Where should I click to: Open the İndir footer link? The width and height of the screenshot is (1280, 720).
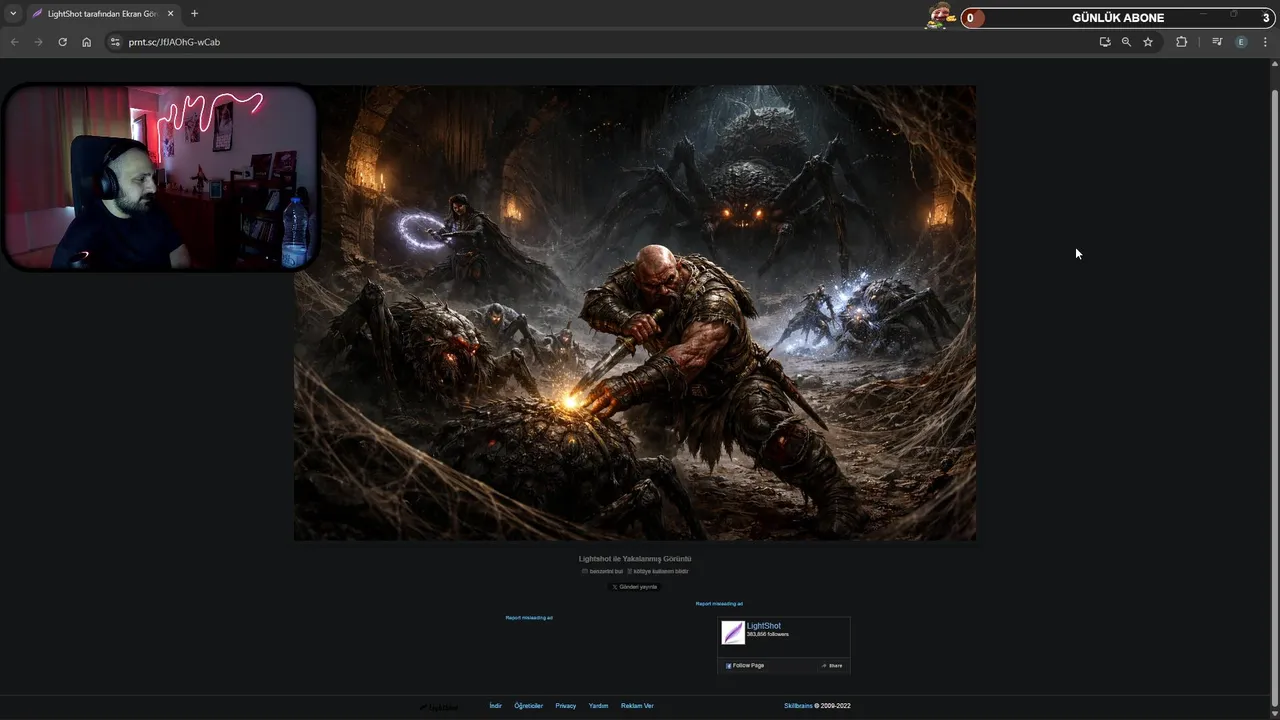[x=495, y=706]
